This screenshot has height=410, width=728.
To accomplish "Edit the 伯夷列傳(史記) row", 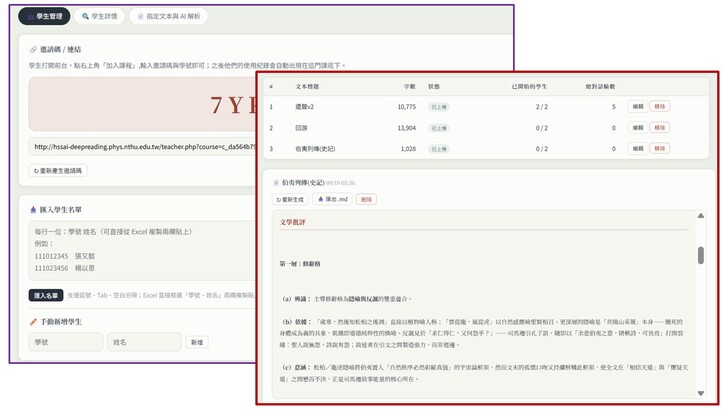I will pyautogui.click(x=638, y=149).
